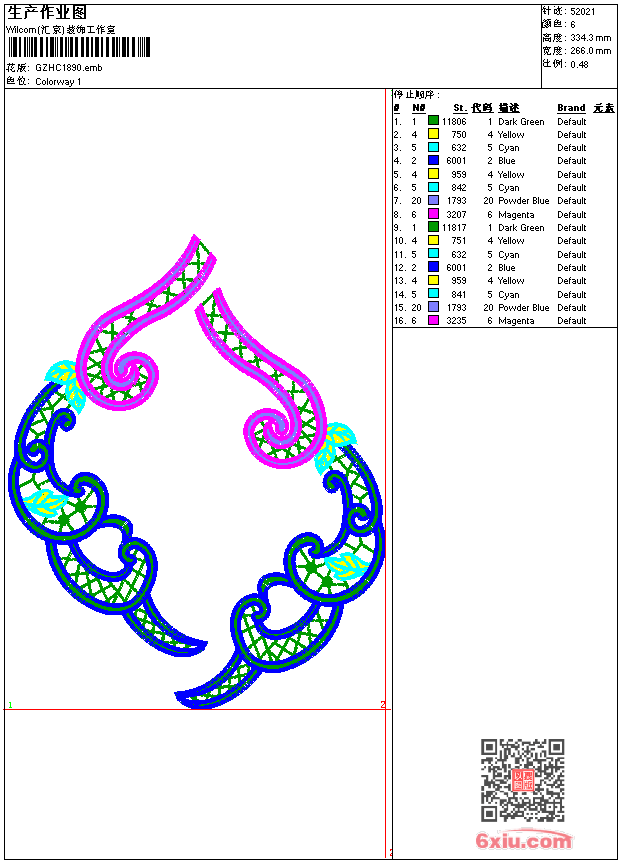Click the dark green swatch in row 1
This screenshot has height=860, width=620.
433,121
